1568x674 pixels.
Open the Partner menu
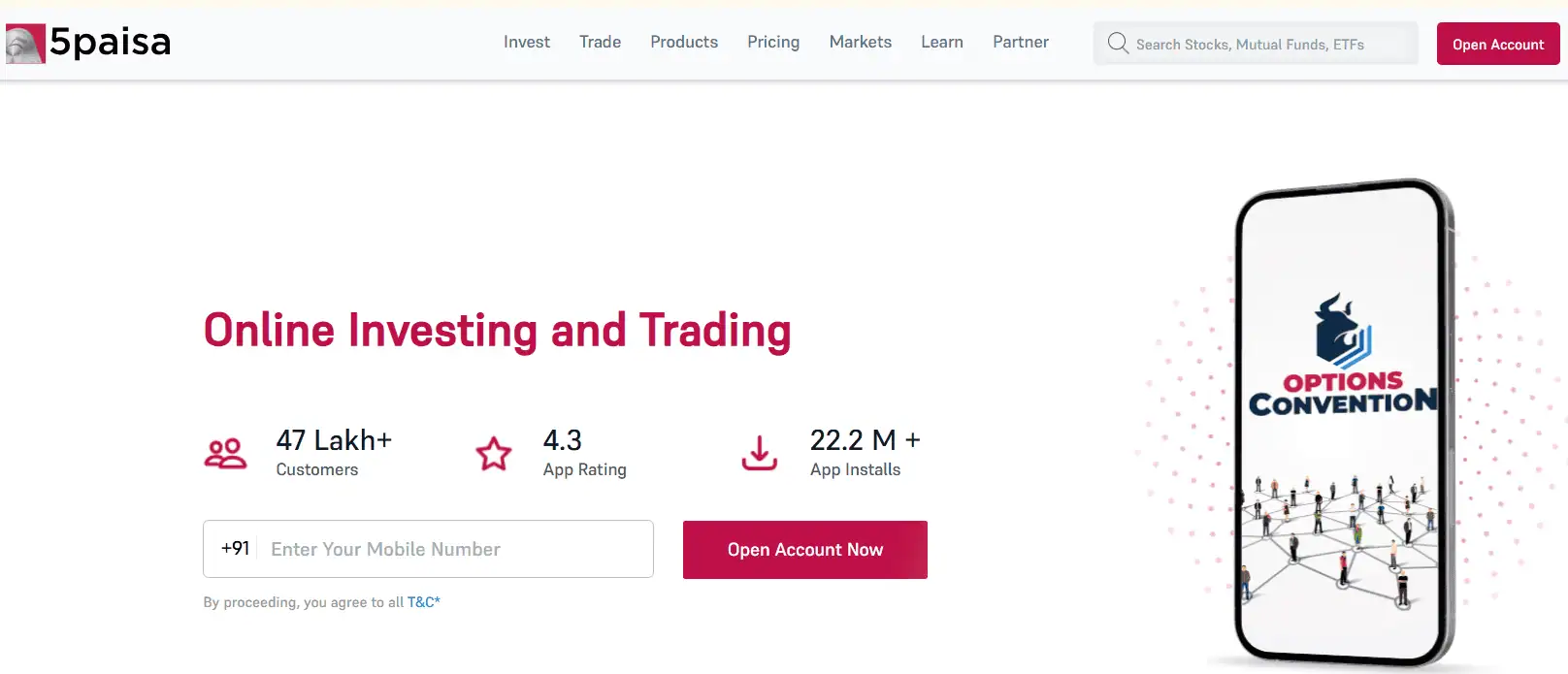coord(1021,42)
